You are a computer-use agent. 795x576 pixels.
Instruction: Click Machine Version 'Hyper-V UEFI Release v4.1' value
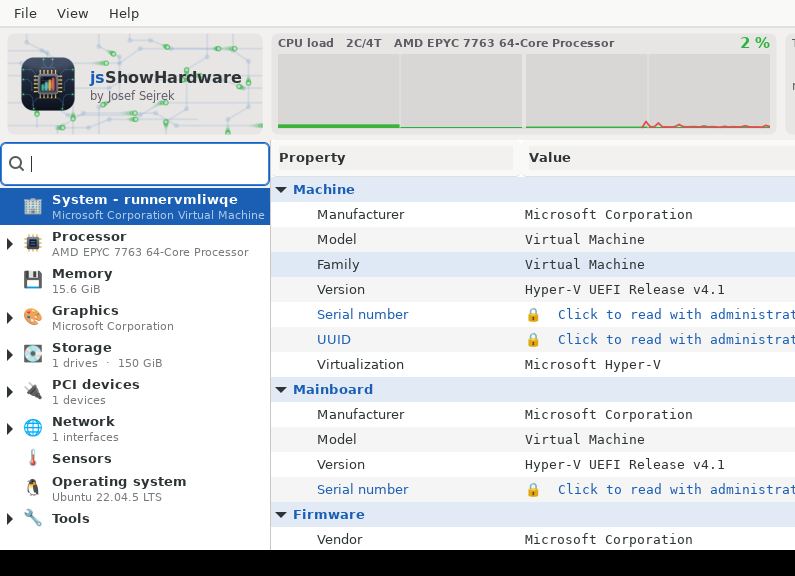(625, 290)
